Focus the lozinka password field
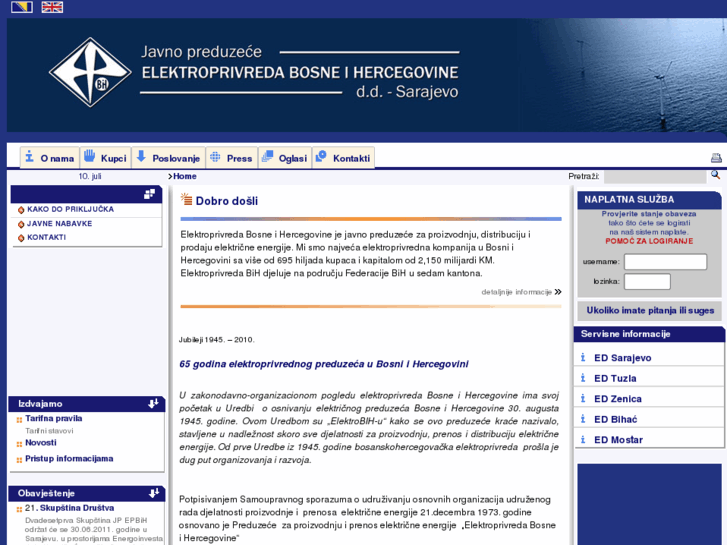Viewport: 727px width, 545px height. [647, 282]
